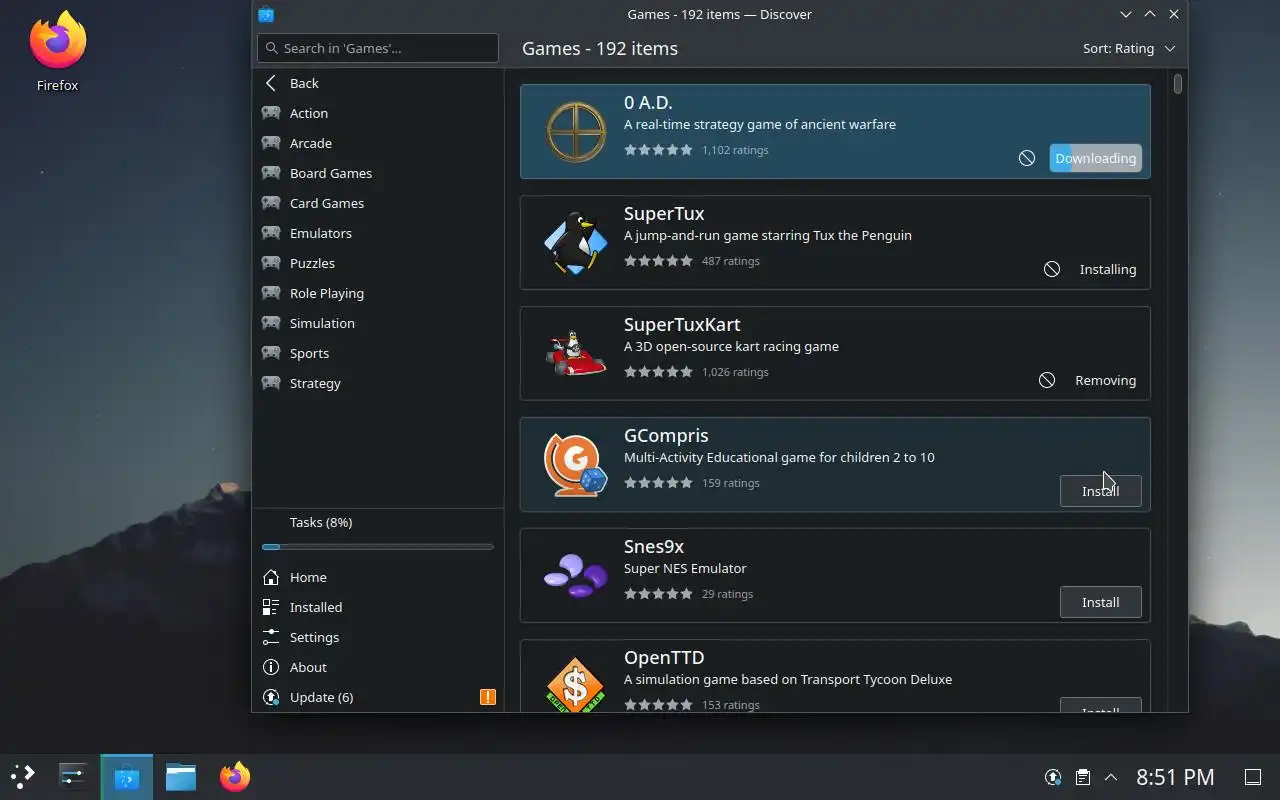
Task: Select the Arcade category
Action: (x=378, y=143)
